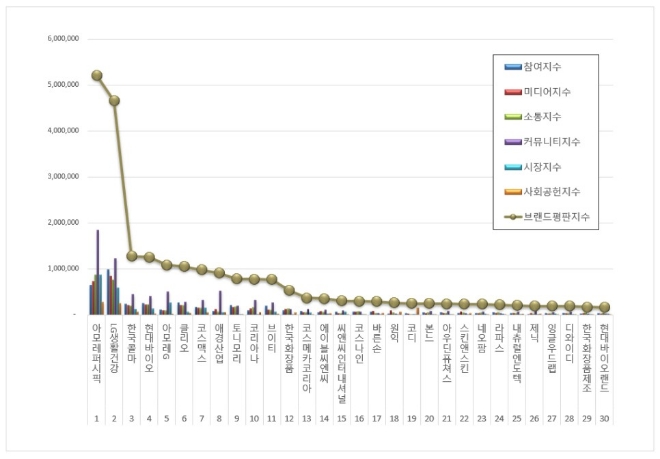Click the 참여지수 blue legend swatch

point(511,67)
